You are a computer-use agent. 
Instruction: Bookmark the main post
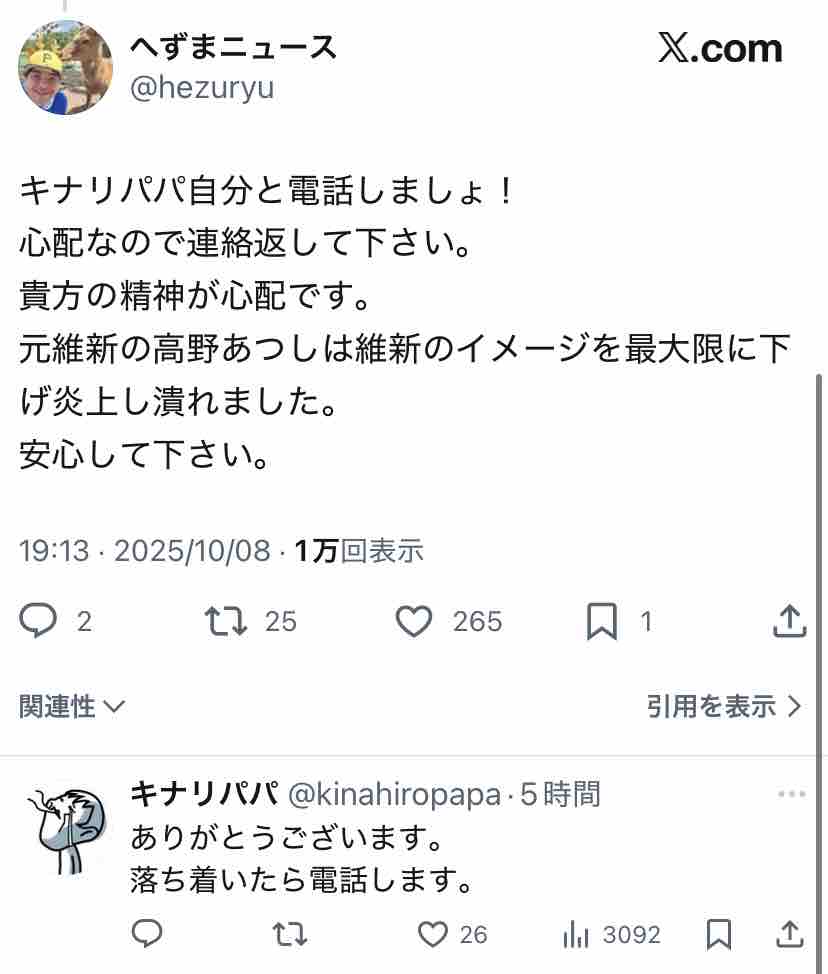[x=601, y=621]
